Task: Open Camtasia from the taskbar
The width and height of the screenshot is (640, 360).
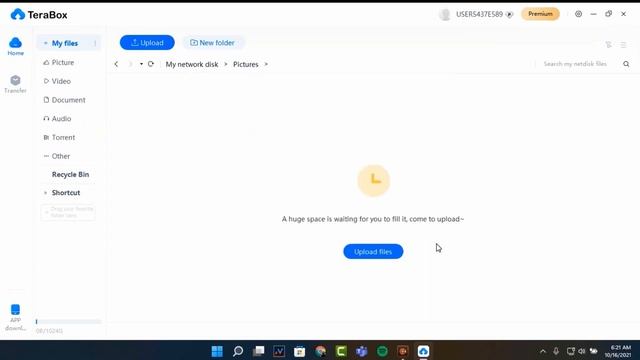Action: pos(341,351)
